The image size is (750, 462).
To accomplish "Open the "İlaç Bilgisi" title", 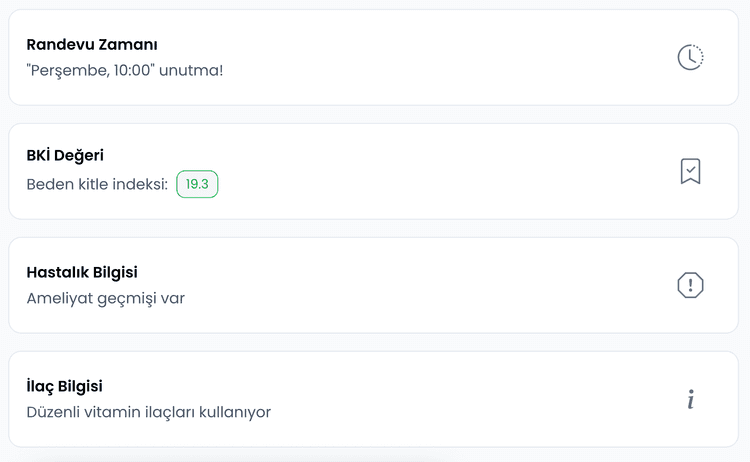I will click(64, 386).
